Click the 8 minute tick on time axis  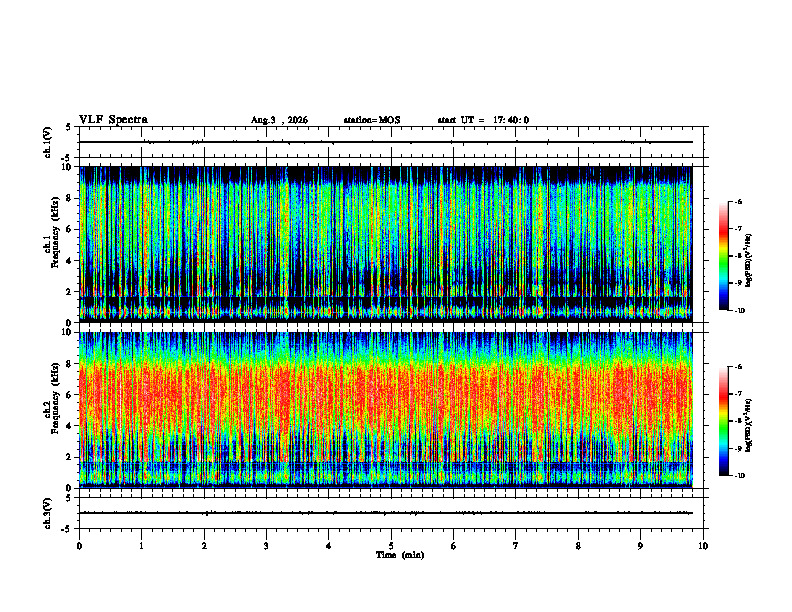[578, 546]
